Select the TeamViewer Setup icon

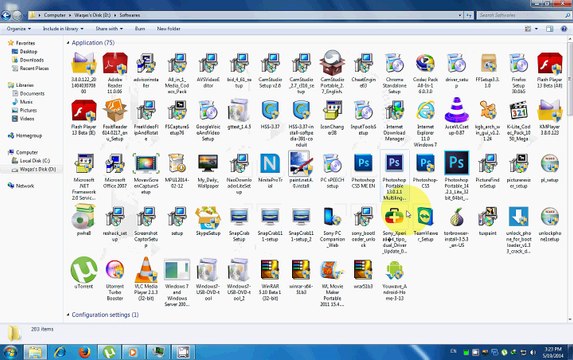pos(425,217)
